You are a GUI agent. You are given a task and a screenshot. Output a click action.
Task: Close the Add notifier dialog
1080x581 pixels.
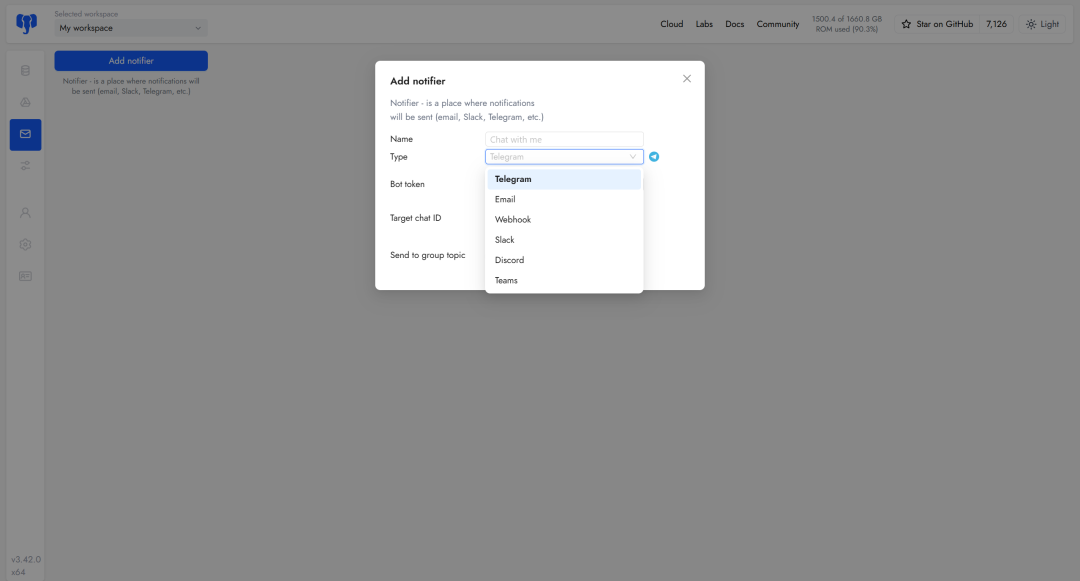687,78
